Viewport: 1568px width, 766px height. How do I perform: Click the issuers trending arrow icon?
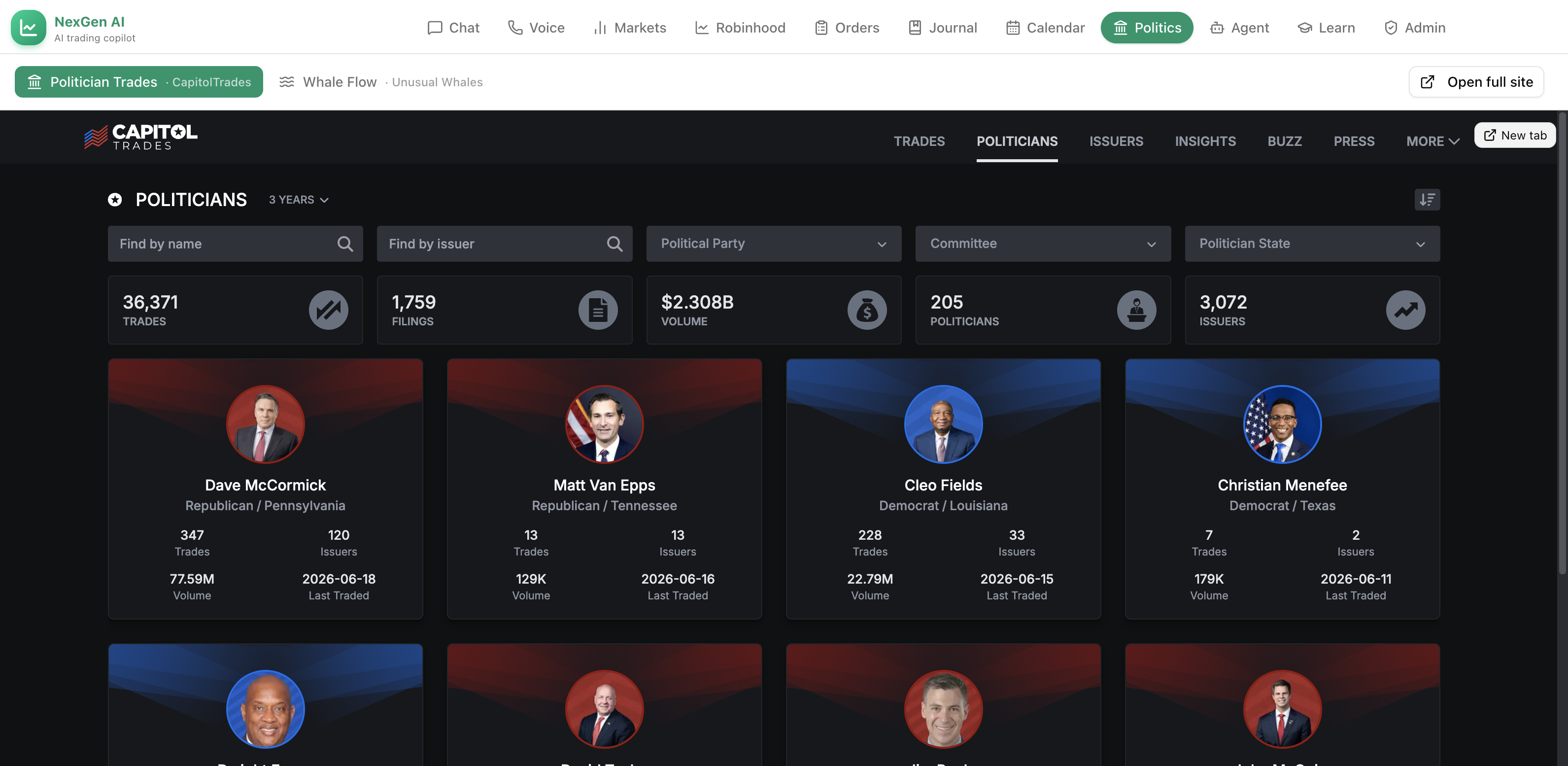[x=1405, y=310]
